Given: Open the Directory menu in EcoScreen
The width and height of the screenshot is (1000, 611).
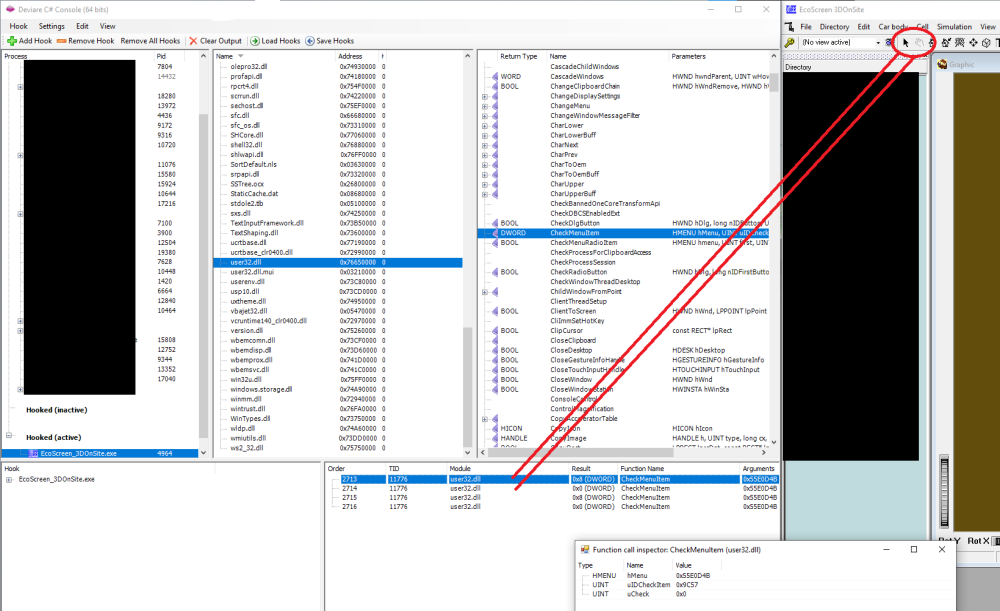Looking at the screenshot, I should [834, 27].
